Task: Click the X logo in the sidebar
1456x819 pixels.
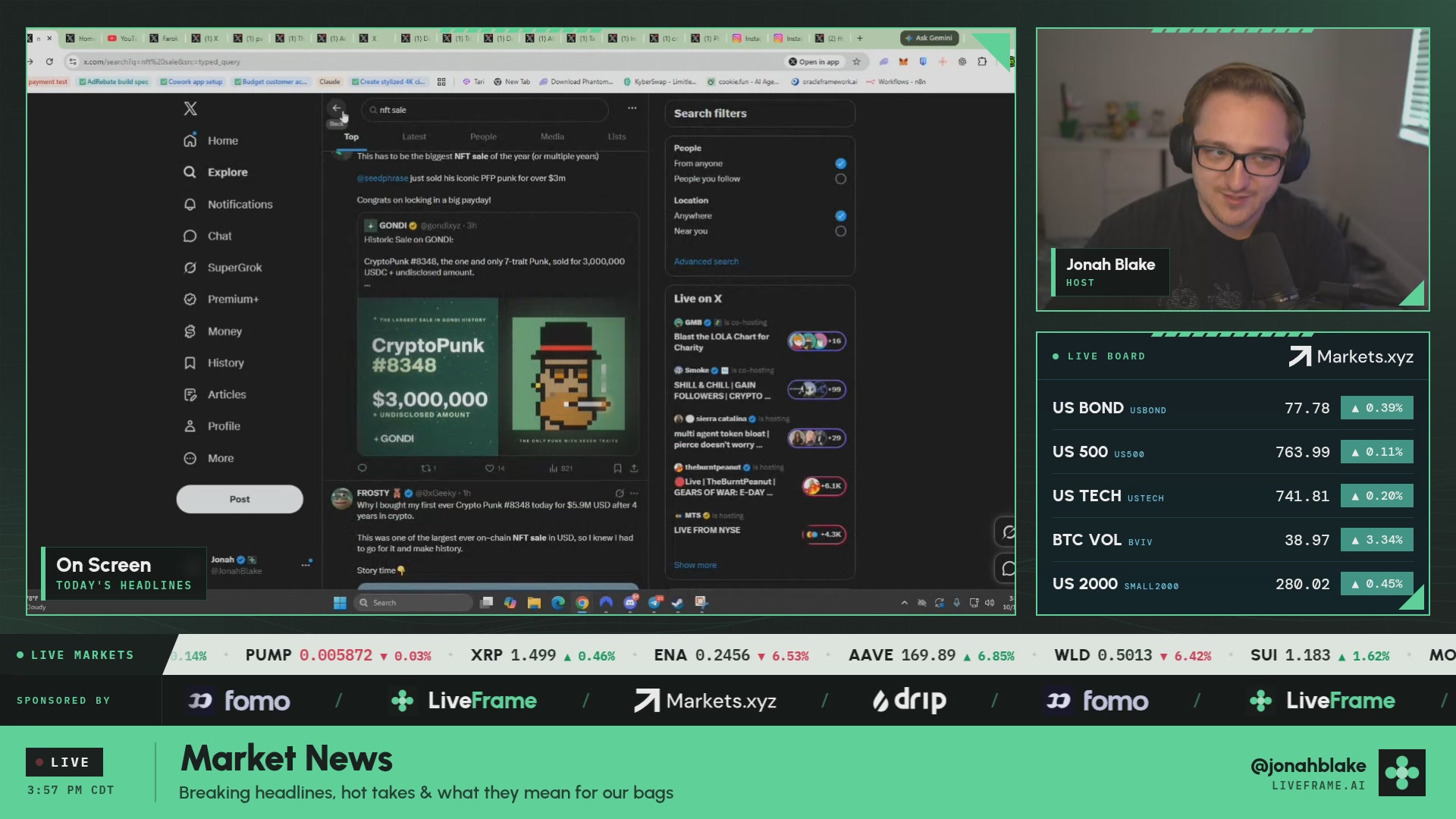Action: 190,108
